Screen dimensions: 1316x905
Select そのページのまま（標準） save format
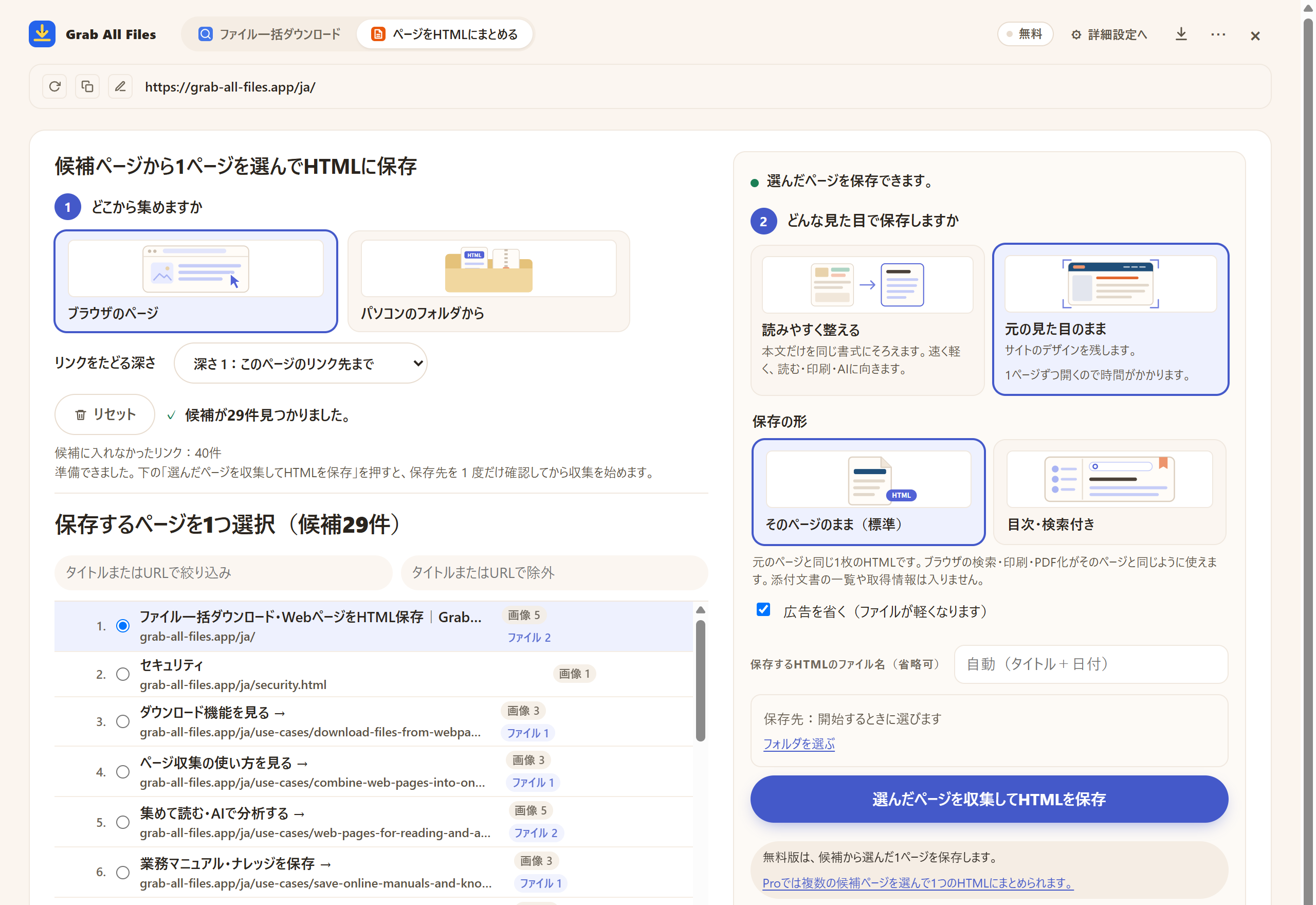(x=868, y=492)
